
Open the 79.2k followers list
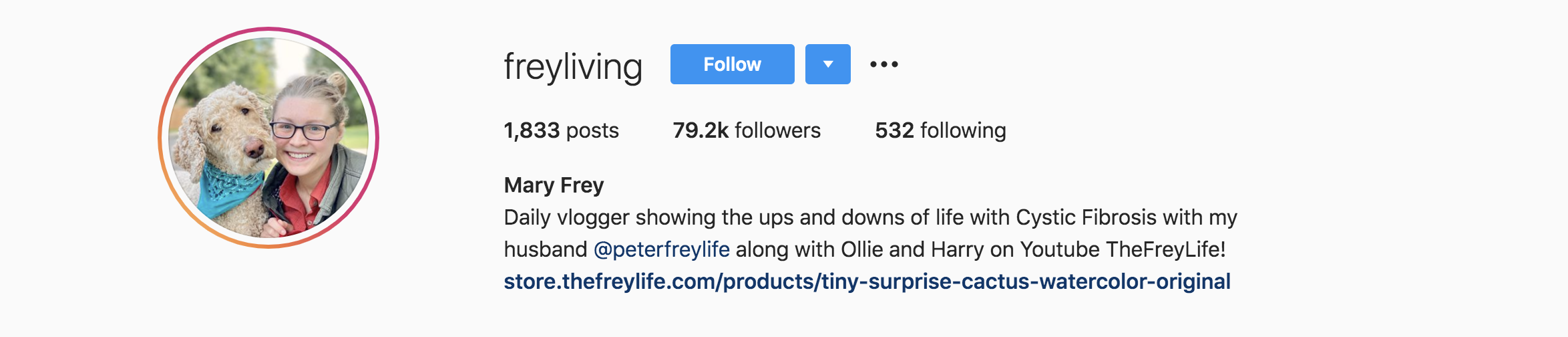747,130
